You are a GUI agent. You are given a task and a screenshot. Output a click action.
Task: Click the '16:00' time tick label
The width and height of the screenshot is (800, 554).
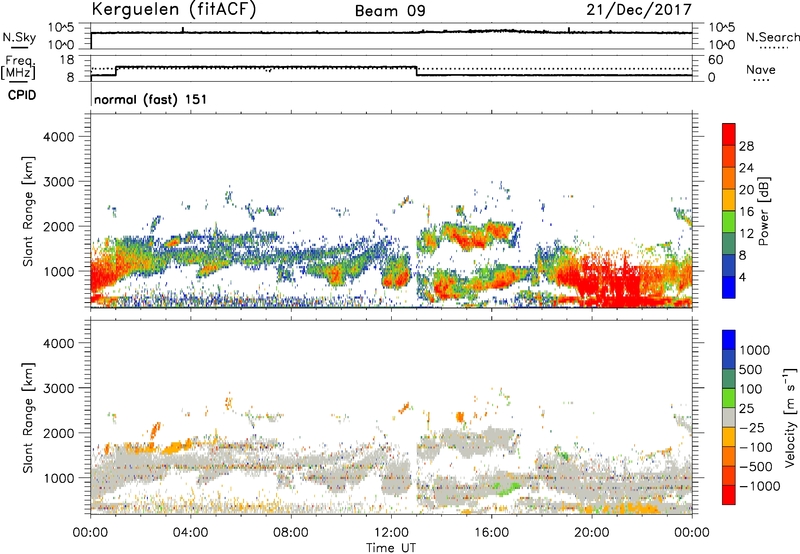(491, 533)
